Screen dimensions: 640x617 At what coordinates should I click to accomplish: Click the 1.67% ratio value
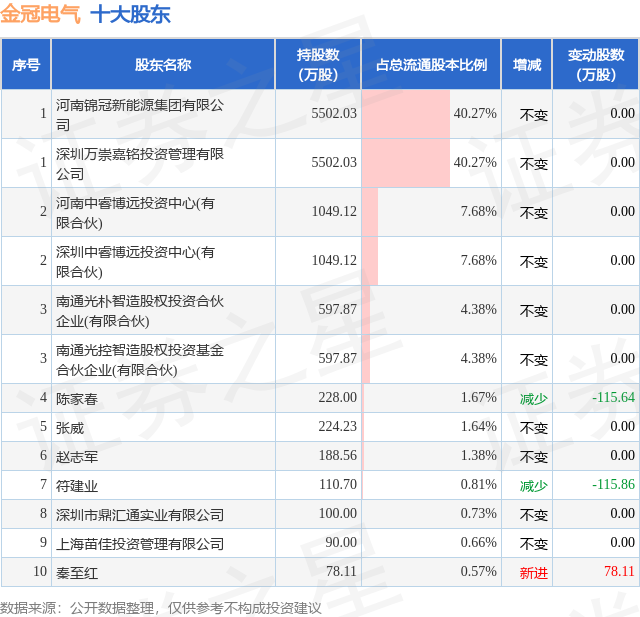478,397
